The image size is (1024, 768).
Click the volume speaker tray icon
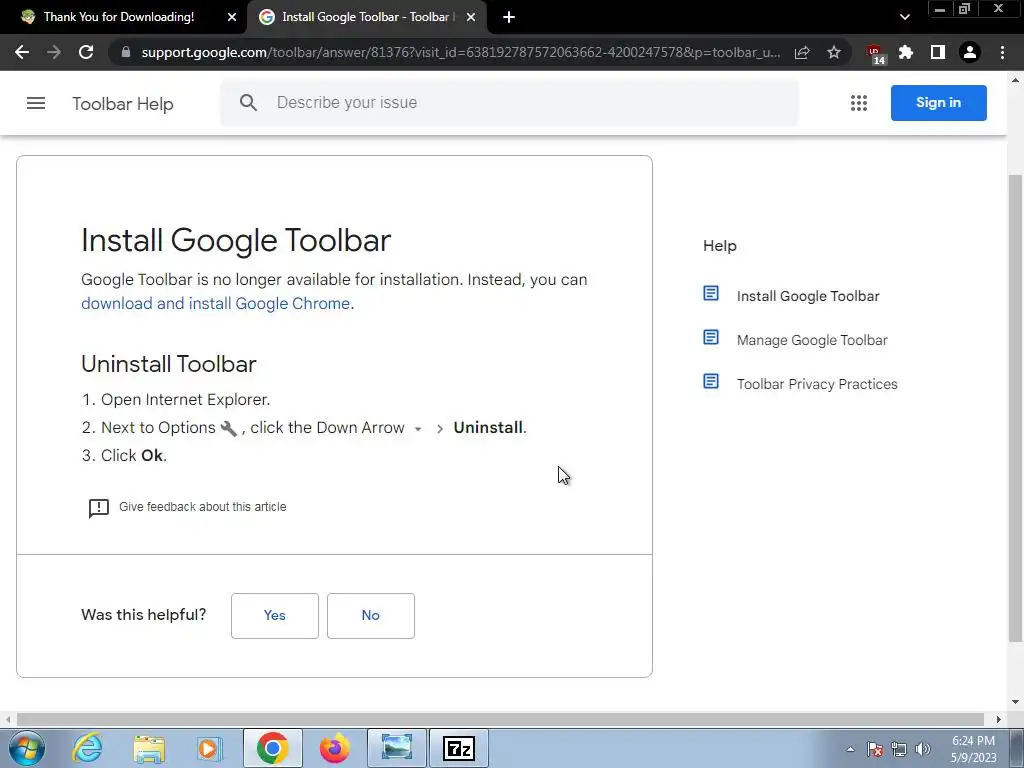[923, 750]
